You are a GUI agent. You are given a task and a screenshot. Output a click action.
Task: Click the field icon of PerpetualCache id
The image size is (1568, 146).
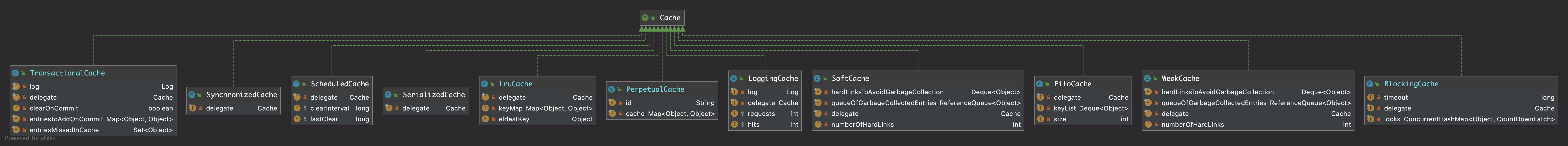(x=612, y=103)
